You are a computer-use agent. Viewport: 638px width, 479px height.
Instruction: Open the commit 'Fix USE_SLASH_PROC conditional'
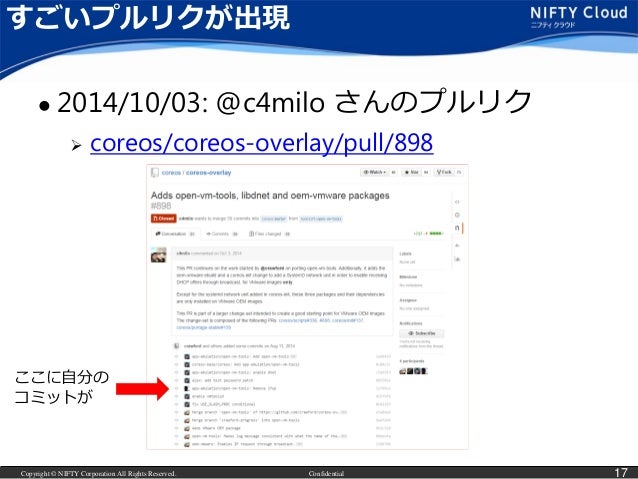click(223, 405)
